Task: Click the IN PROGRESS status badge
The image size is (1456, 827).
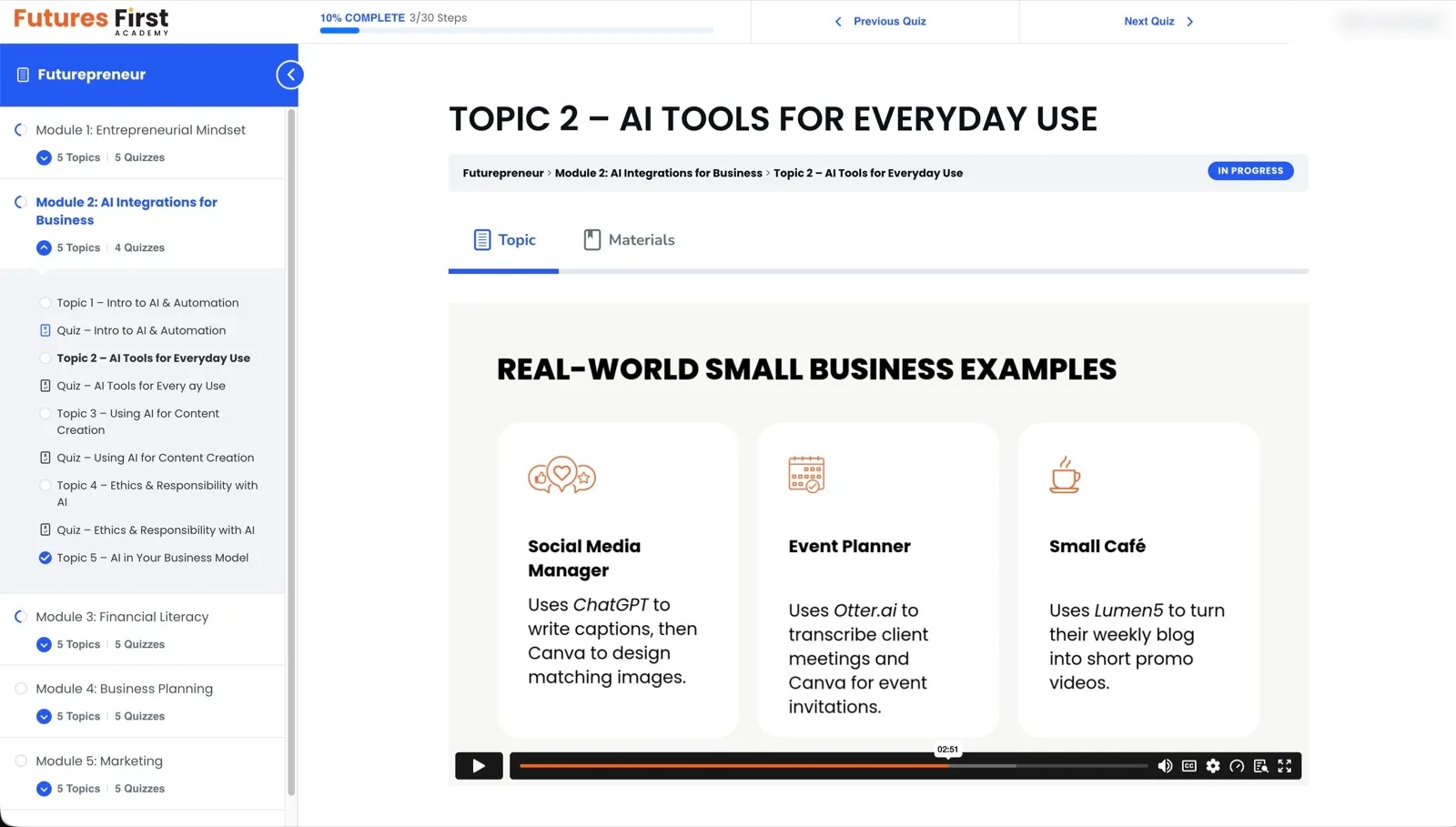Action: point(1250,171)
